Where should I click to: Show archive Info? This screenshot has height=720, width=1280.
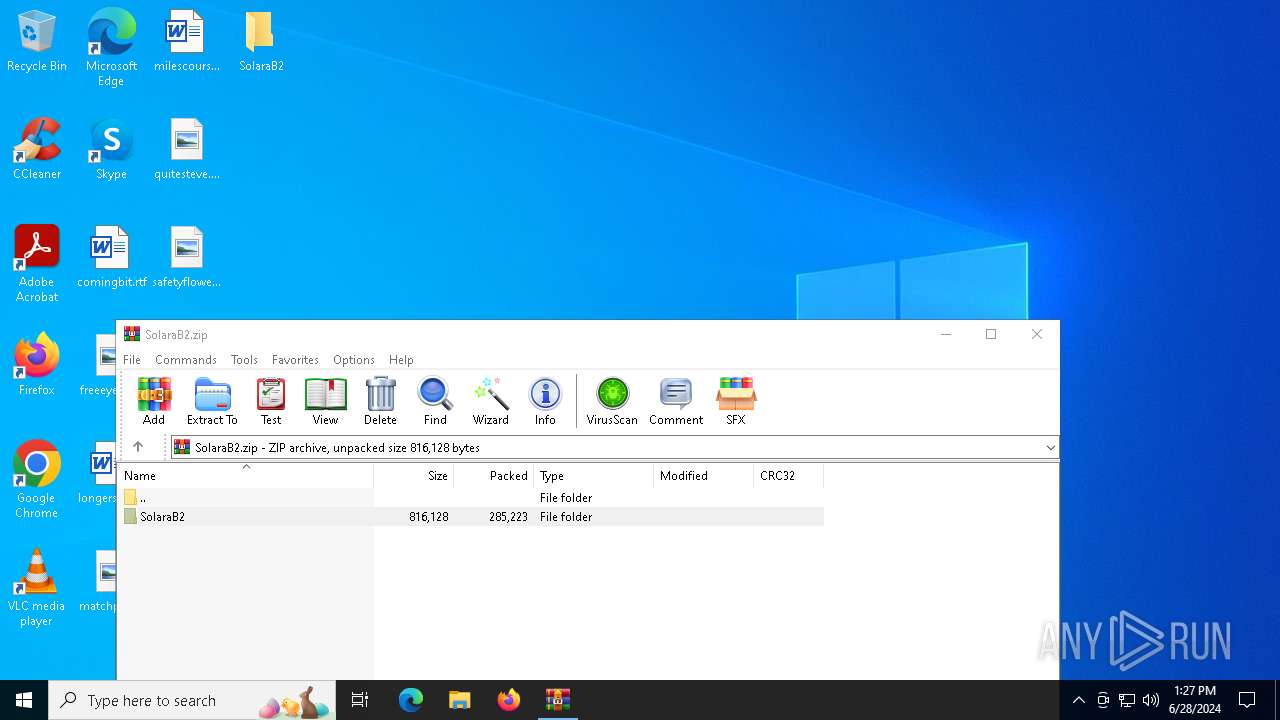tap(545, 402)
